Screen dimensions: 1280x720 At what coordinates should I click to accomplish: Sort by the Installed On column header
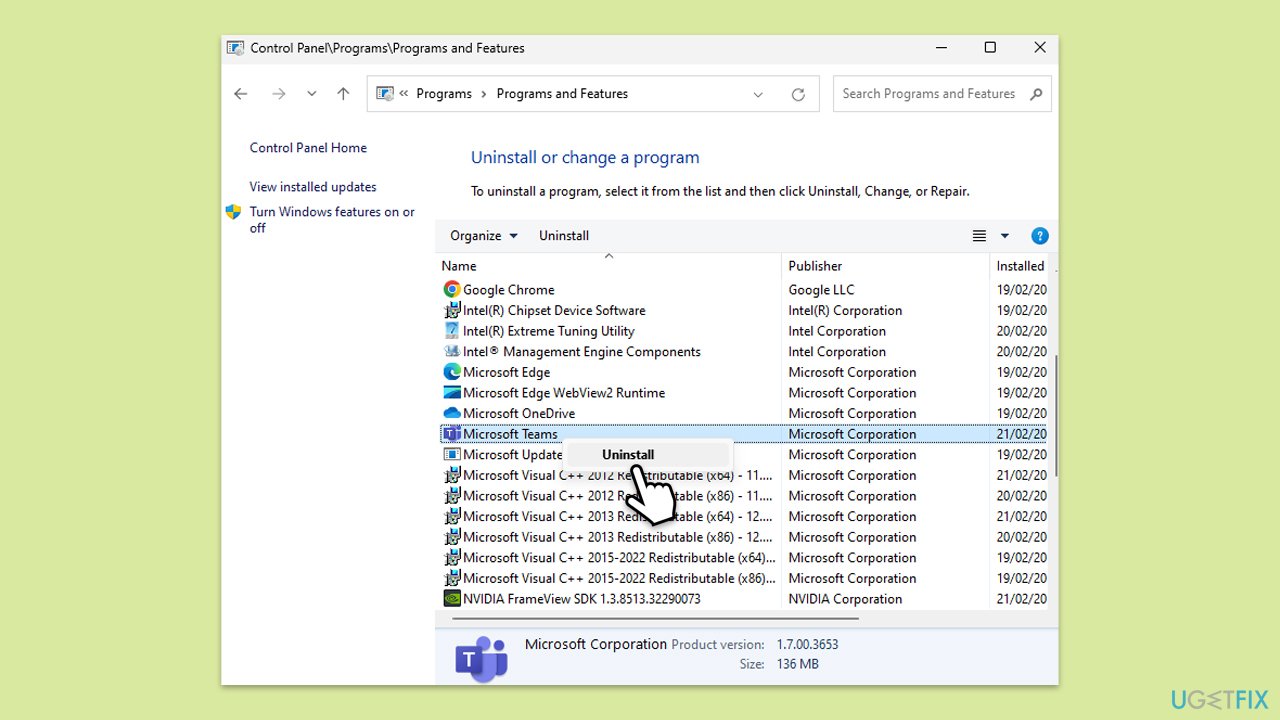point(1022,266)
